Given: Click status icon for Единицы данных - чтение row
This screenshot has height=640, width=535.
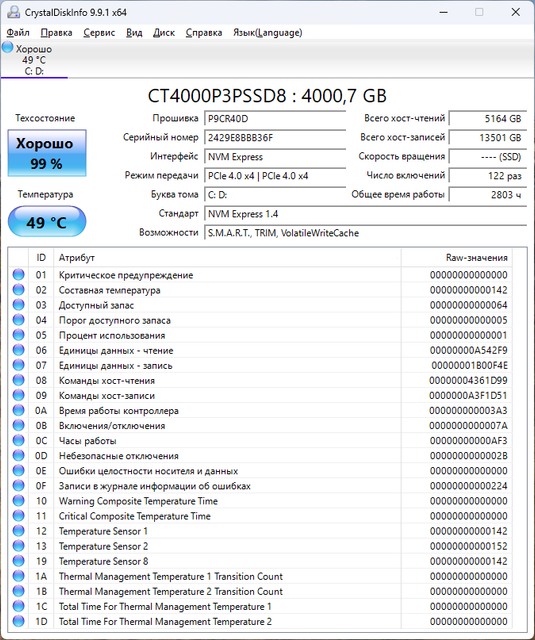Looking at the screenshot, I should coord(18,350).
